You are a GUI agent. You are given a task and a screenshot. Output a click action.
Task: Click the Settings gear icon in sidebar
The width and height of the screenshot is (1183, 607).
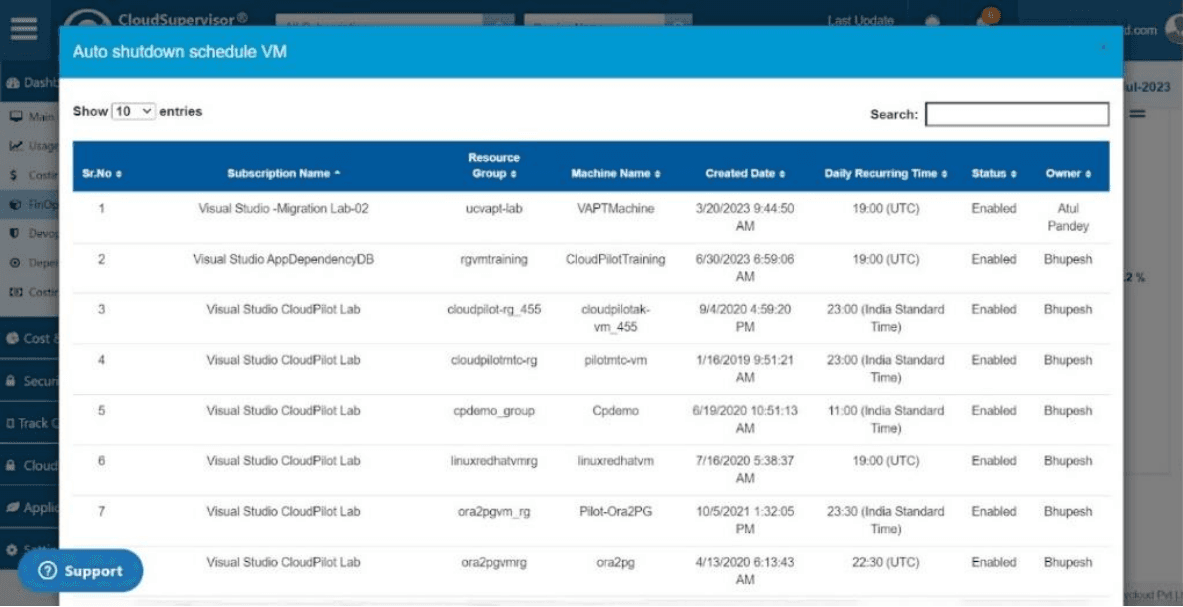(11, 550)
